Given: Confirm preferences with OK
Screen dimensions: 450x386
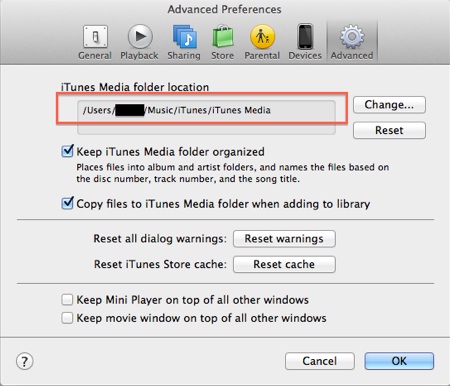Looking at the screenshot, I should point(399,361).
